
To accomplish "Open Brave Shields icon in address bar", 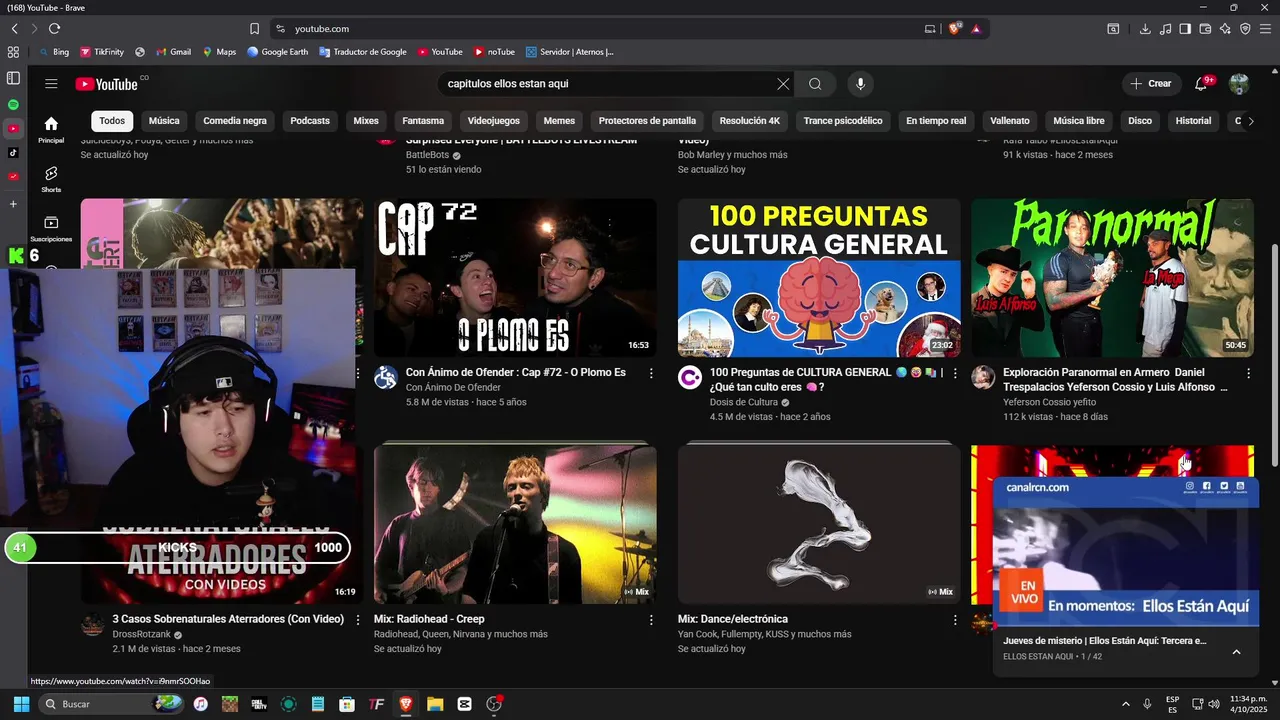I will coord(954,29).
